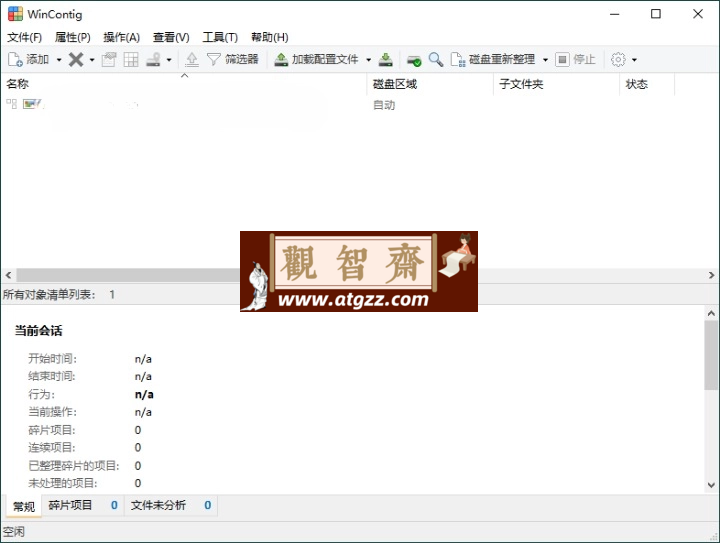Click the greyed upload arrow icon
The width and height of the screenshot is (720, 543).
[x=192, y=60]
